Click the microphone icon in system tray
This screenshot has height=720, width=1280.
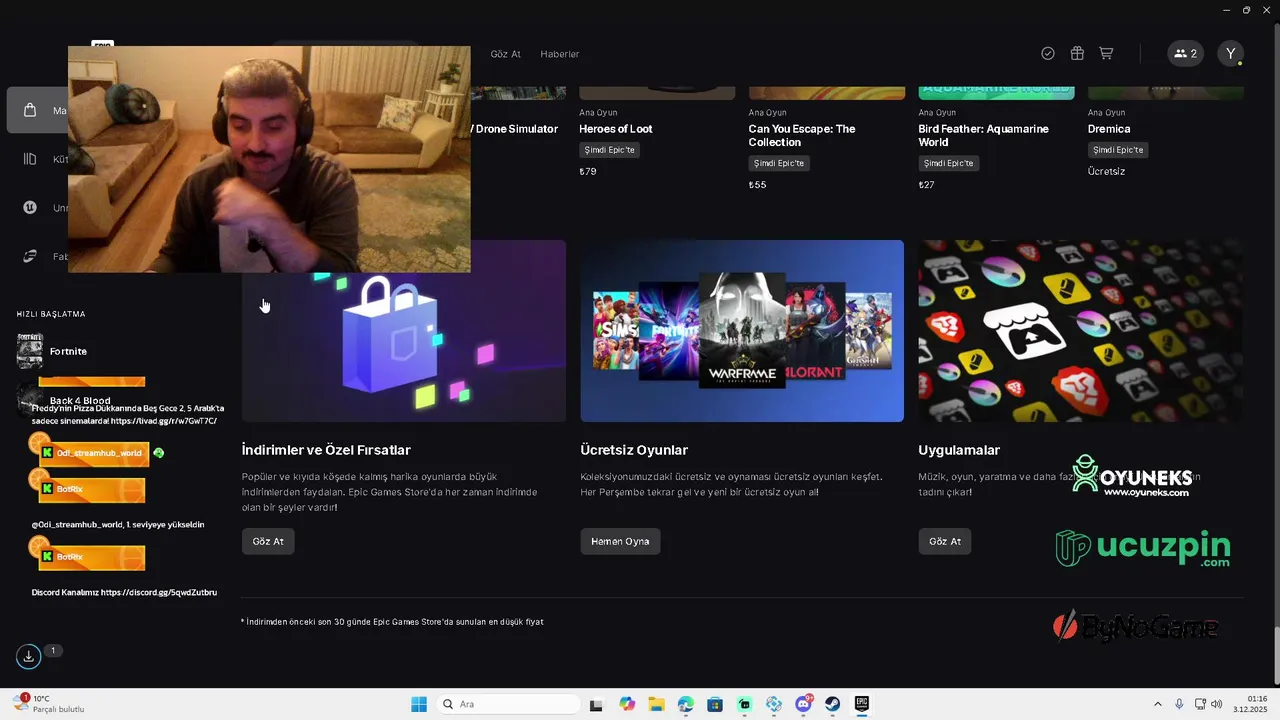(1180, 704)
